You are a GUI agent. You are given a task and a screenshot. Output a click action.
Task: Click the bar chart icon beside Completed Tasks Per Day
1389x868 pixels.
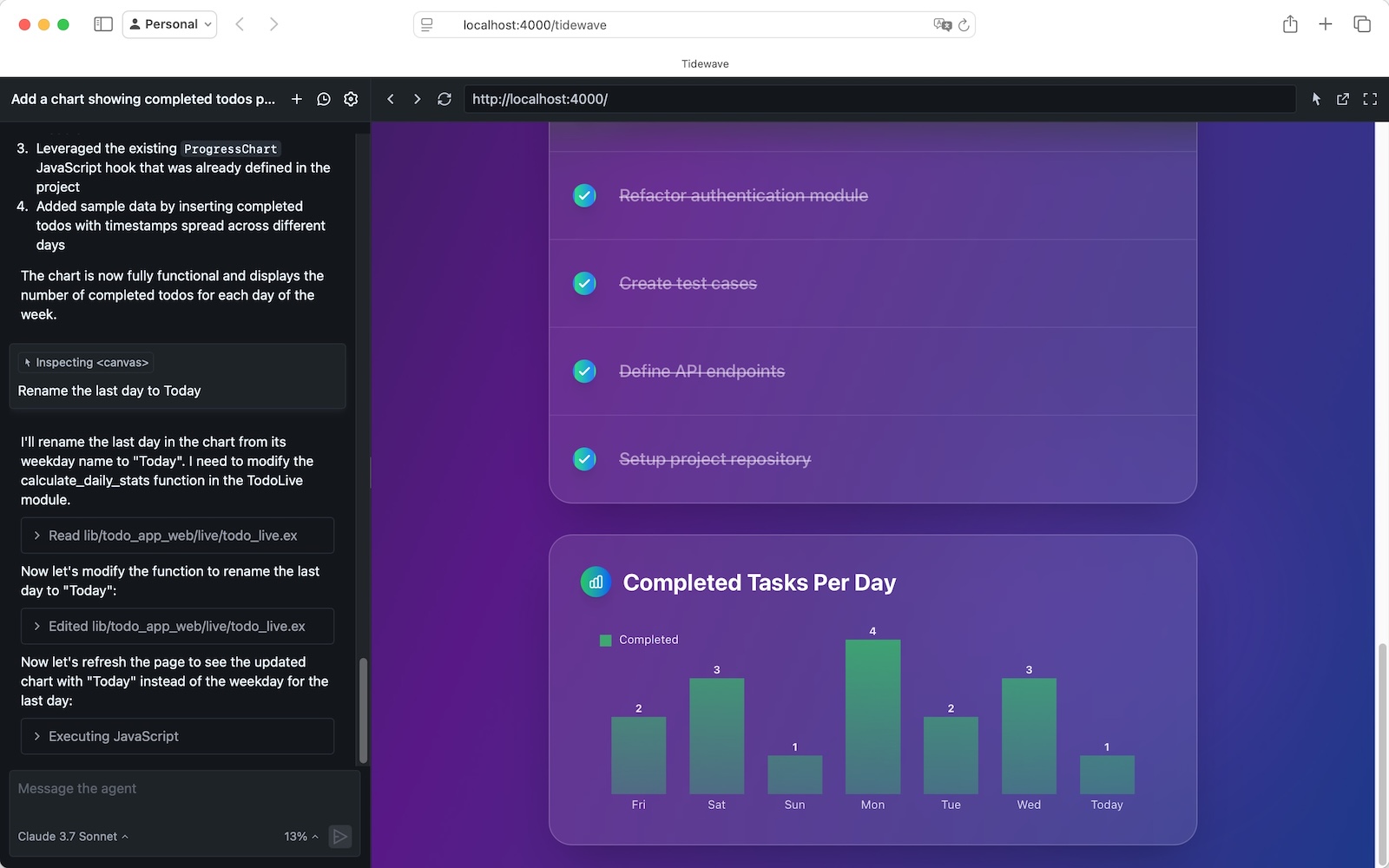[595, 582]
